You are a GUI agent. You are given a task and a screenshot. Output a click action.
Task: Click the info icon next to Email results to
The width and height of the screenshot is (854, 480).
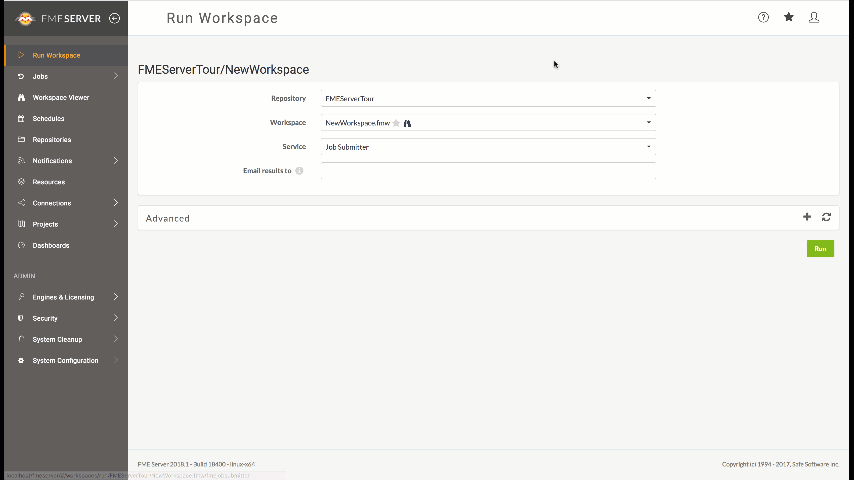[299, 171]
